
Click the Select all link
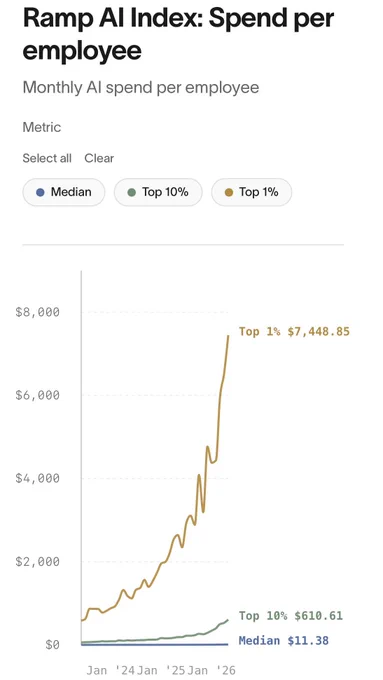(x=47, y=158)
